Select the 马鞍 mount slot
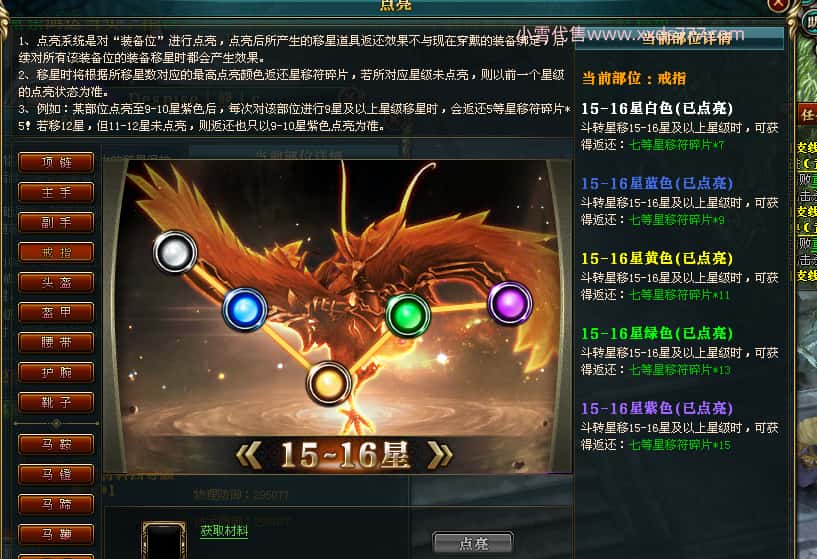Viewport: 817px width, 559px height. click(56, 444)
